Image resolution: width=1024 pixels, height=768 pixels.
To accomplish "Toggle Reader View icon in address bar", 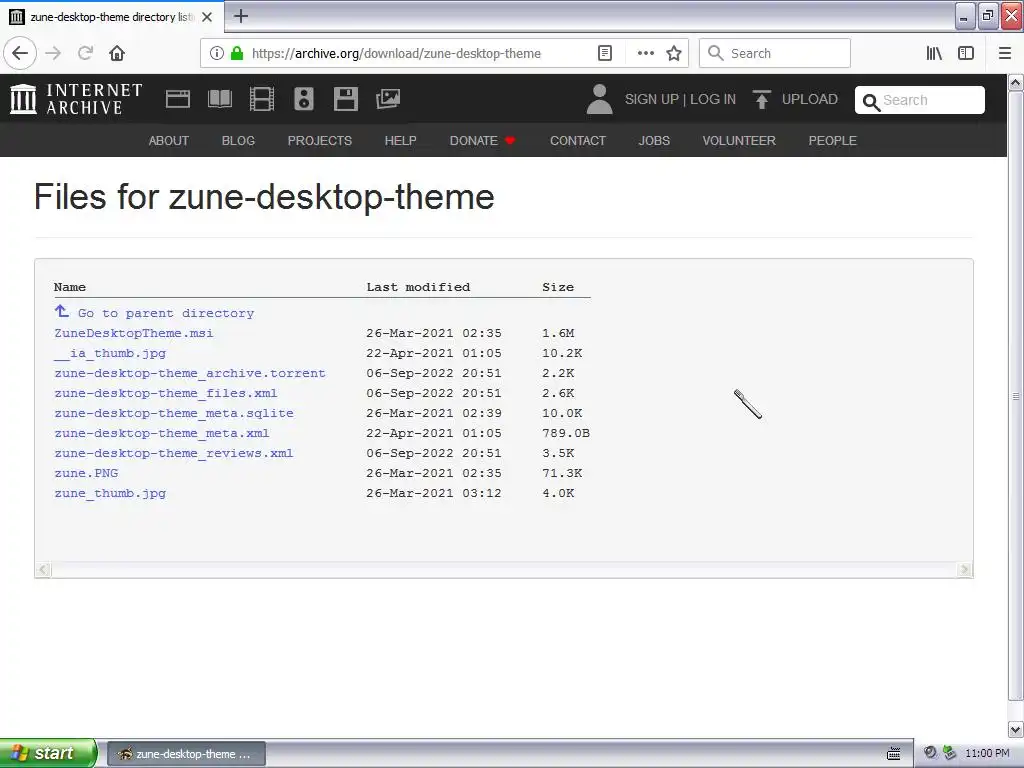I will point(605,53).
